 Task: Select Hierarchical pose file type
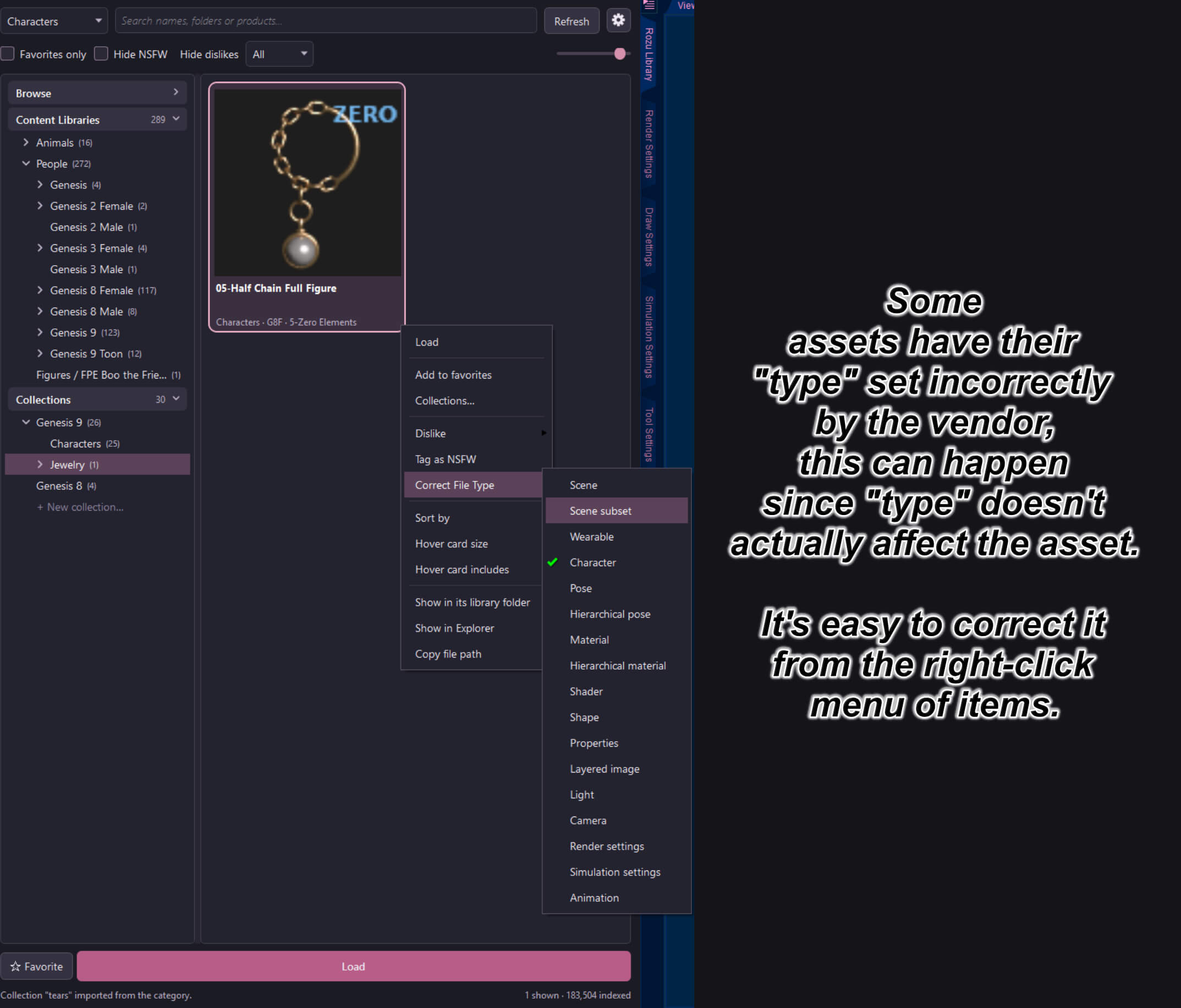tap(616, 614)
